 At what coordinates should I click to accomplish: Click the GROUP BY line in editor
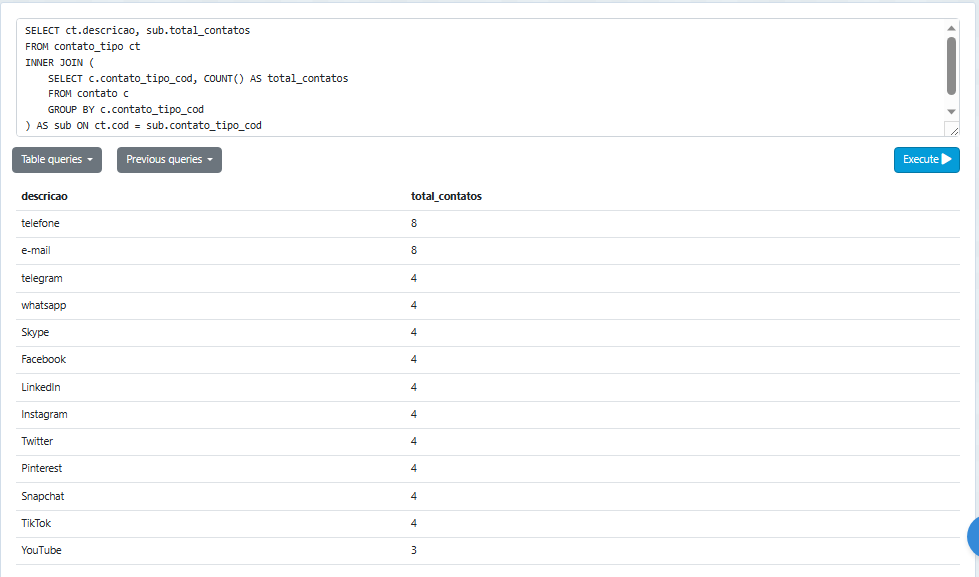pos(126,109)
